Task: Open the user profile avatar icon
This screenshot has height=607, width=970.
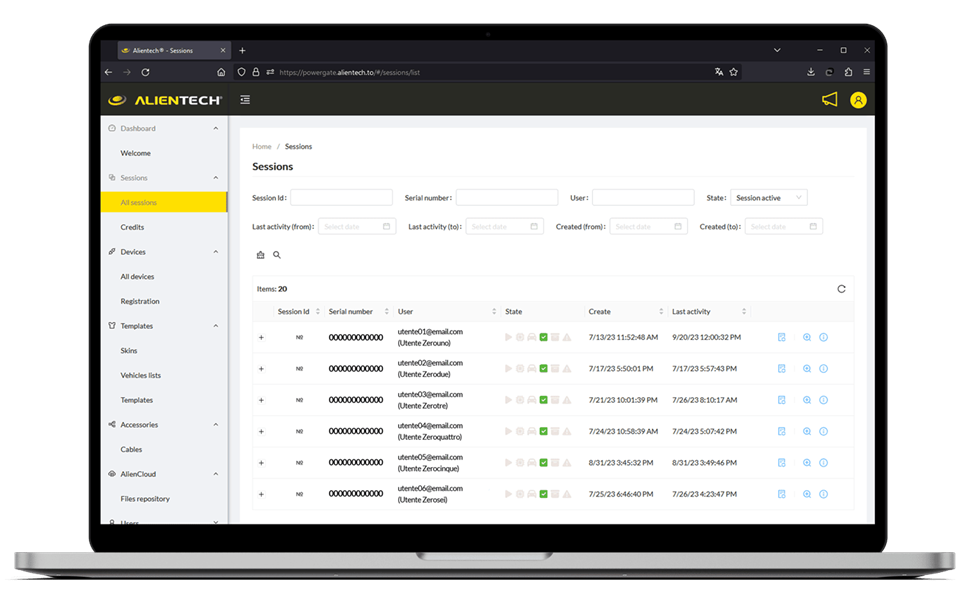Action: pyautogui.click(x=858, y=100)
